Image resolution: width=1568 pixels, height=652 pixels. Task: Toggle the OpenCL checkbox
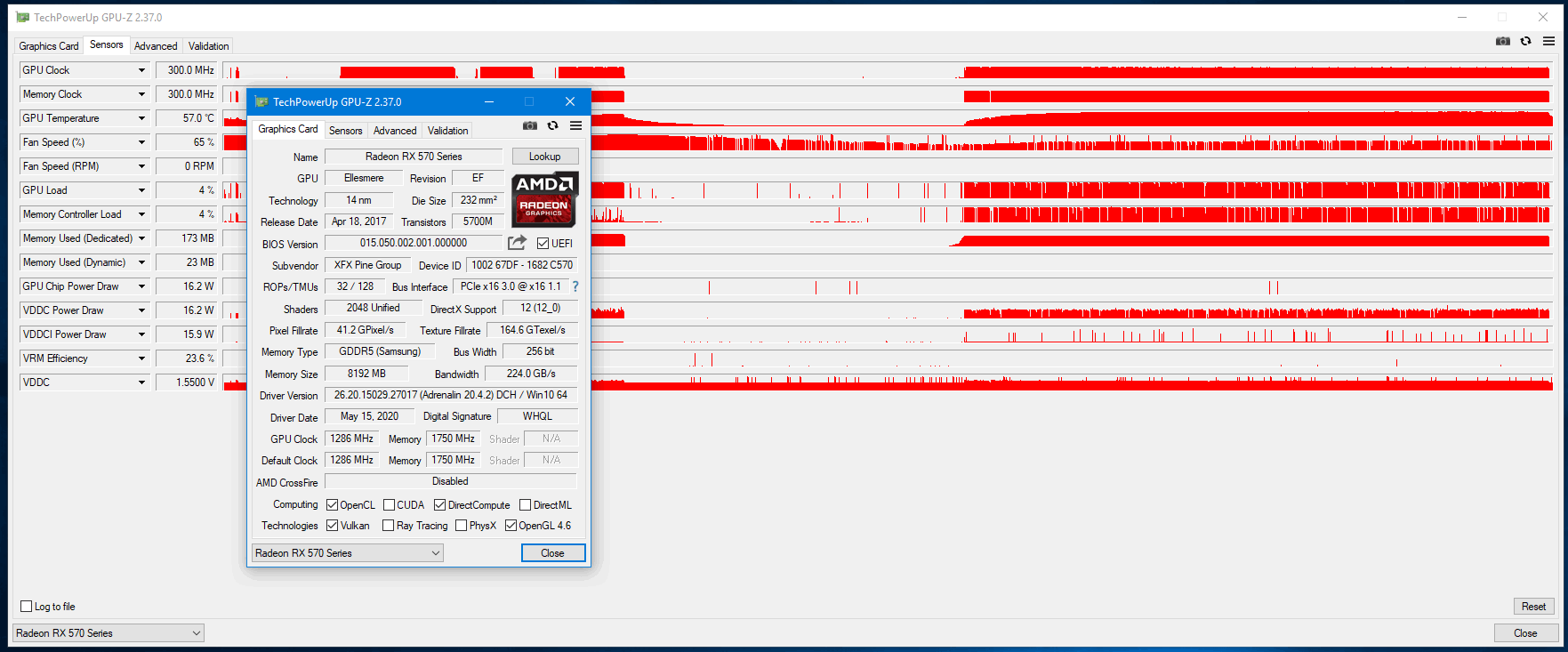(x=332, y=505)
